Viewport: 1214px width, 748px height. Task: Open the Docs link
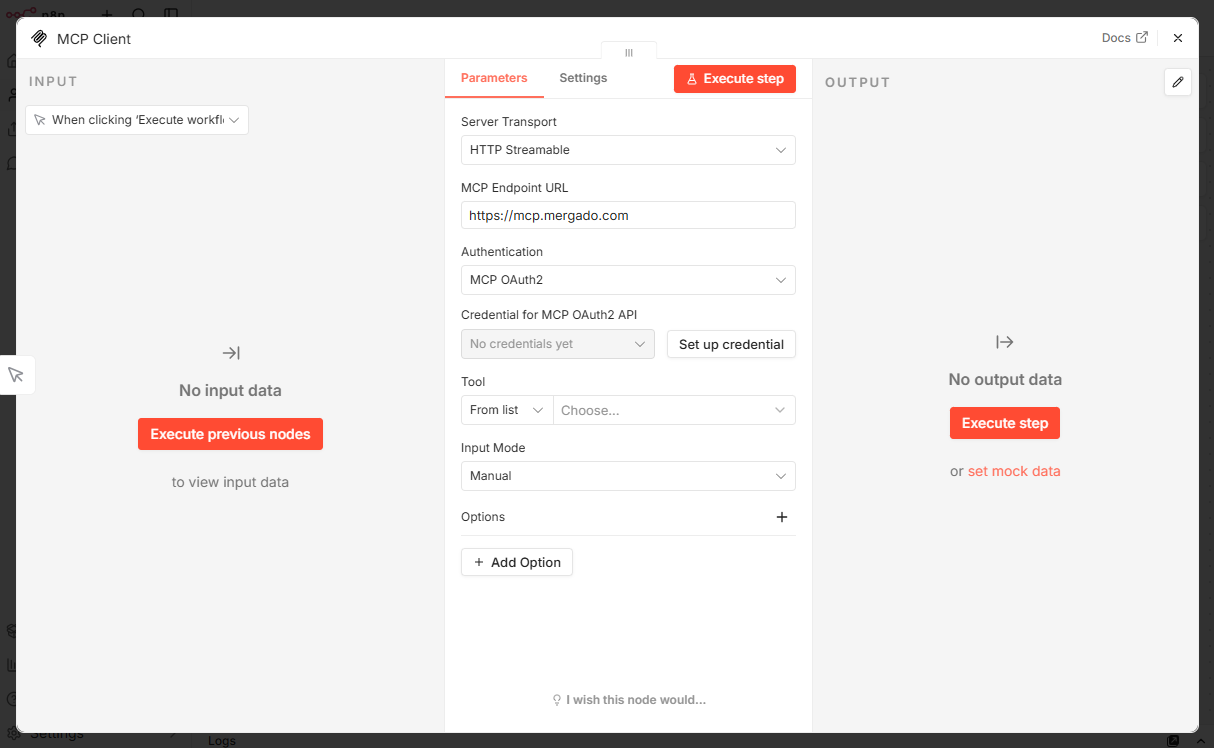pos(1124,38)
